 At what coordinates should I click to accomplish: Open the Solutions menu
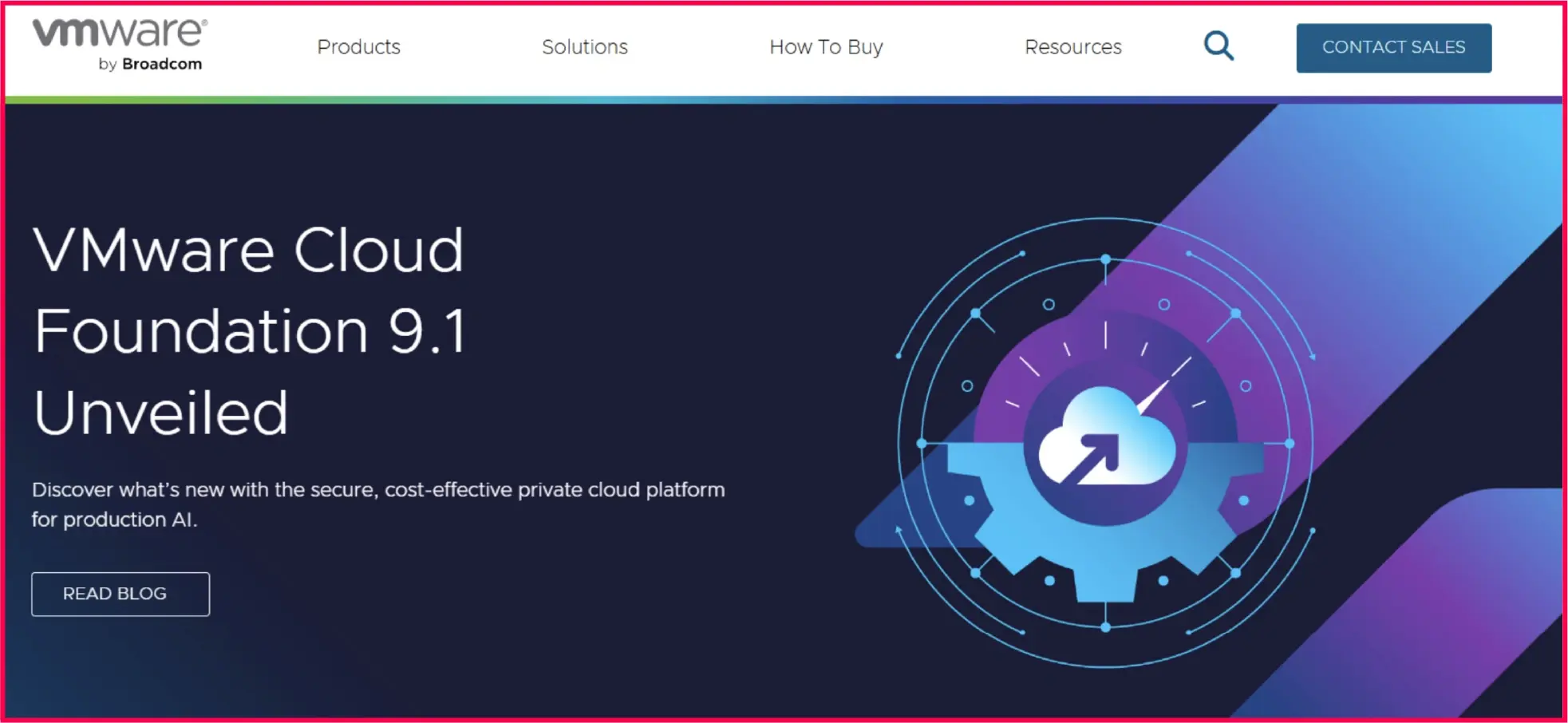[585, 47]
